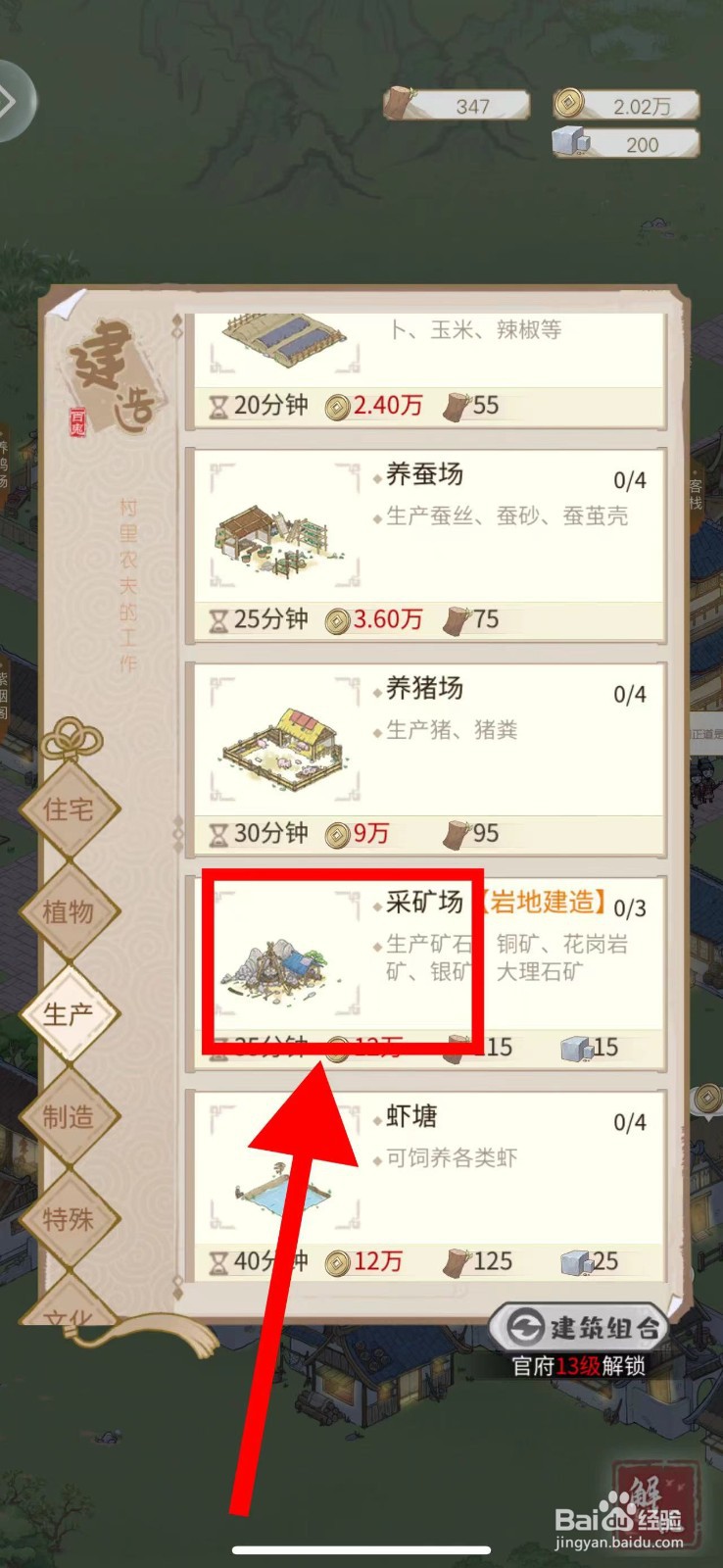Image resolution: width=723 pixels, height=1568 pixels.
Task: Select the 生产 production tab
Action: [x=69, y=1014]
